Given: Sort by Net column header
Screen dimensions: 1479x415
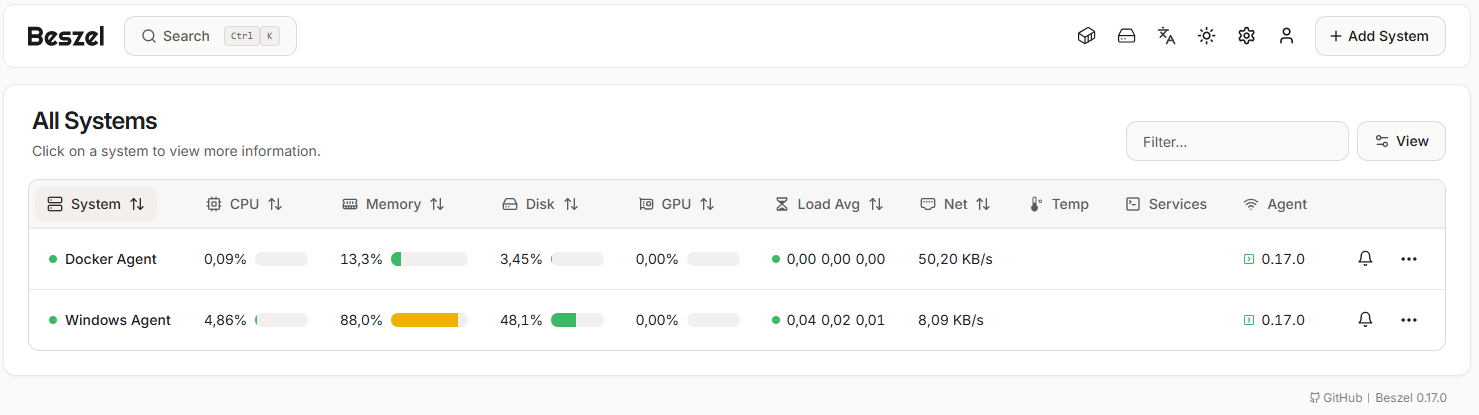Looking at the screenshot, I should coord(955,204).
